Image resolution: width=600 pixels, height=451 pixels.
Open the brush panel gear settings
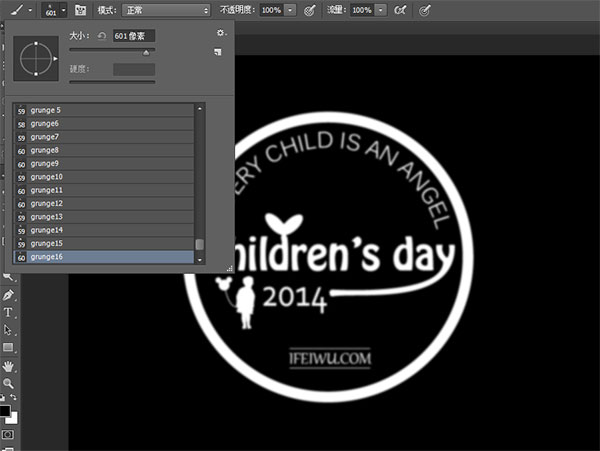221,33
